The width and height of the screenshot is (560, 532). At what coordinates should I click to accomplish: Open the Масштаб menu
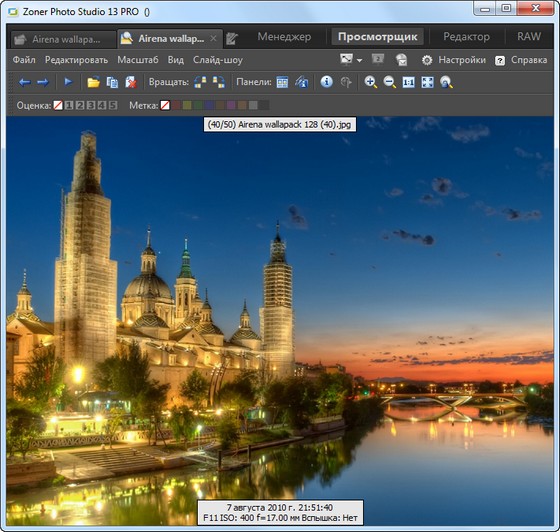(138, 60)
